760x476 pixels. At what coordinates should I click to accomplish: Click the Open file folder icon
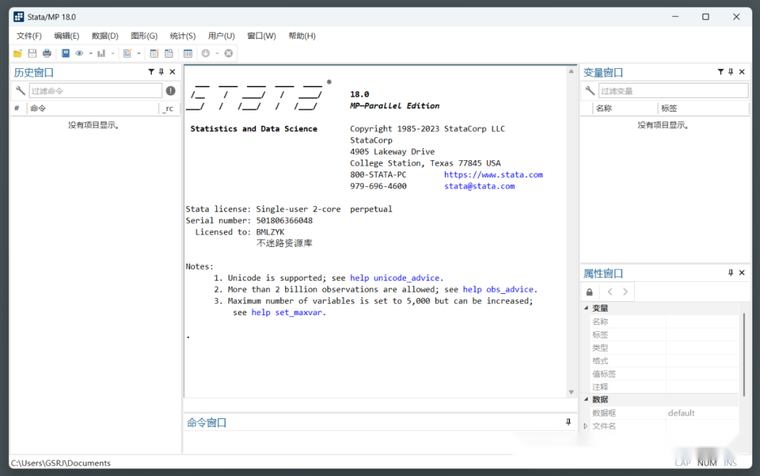[18, 53]
